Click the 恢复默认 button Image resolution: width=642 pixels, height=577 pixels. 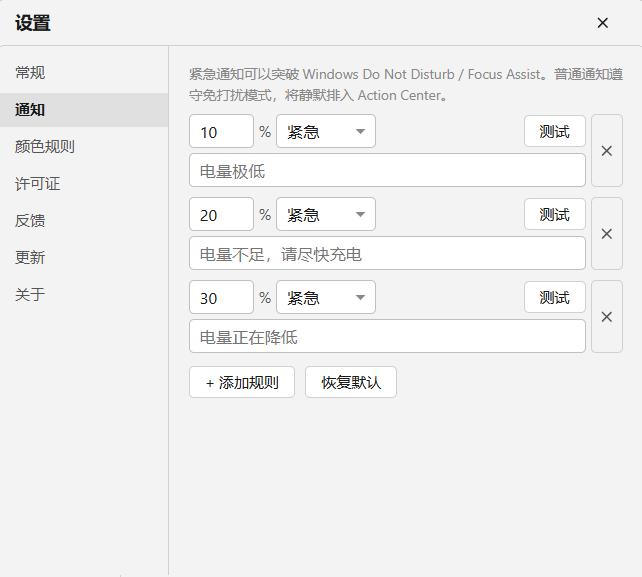tap(351, 382)
